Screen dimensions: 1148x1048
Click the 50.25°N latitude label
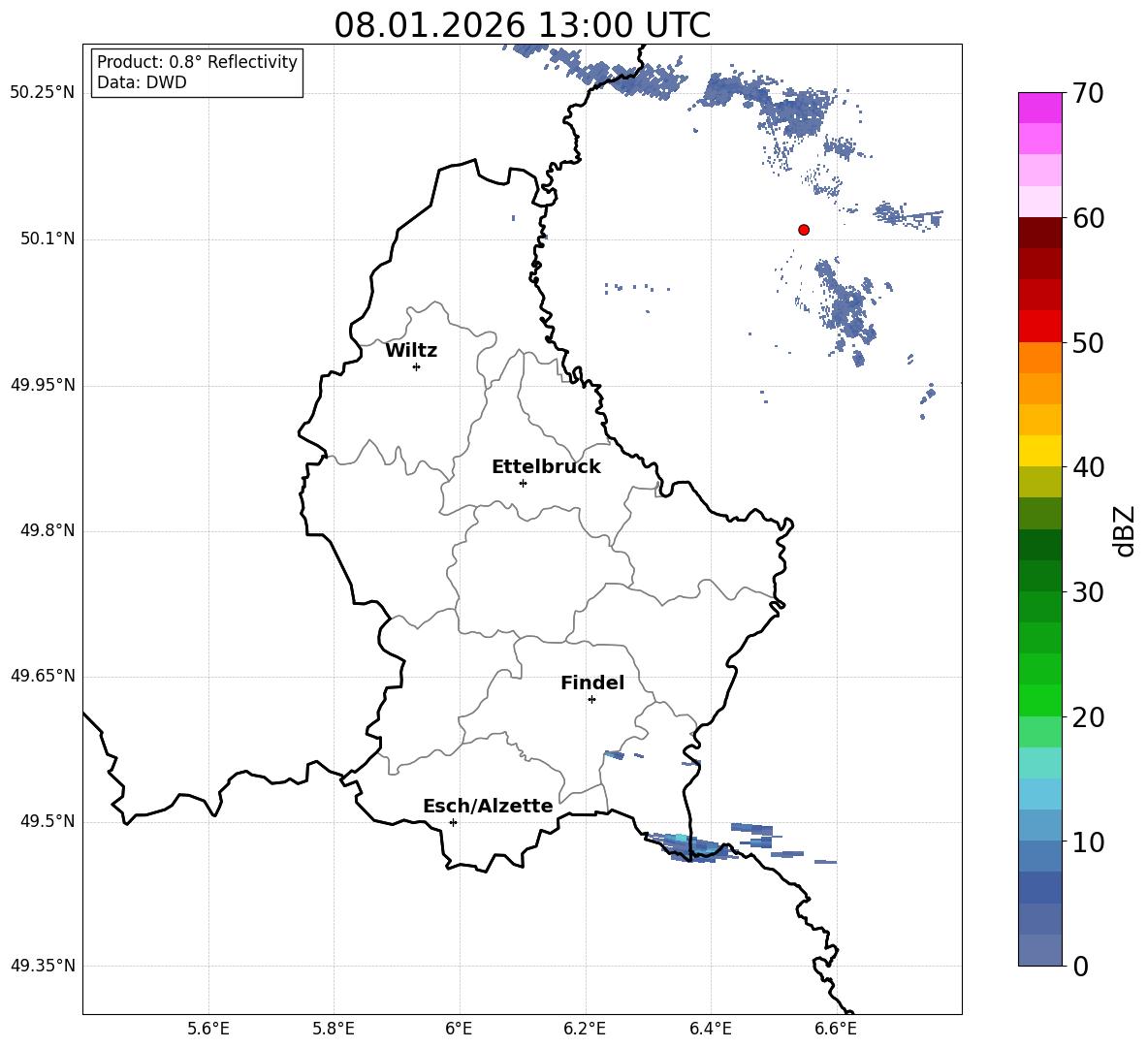(43, 93)
